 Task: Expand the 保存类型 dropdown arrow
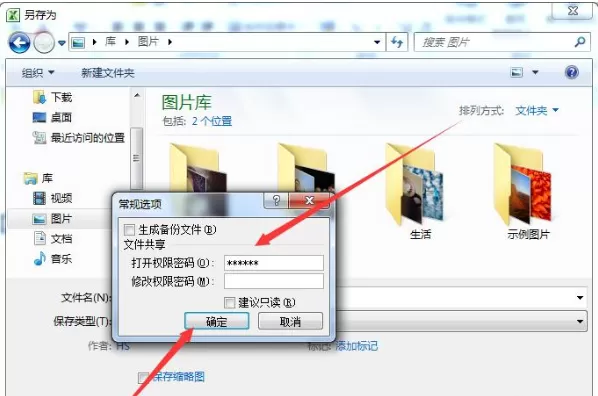tap(580, 321)
